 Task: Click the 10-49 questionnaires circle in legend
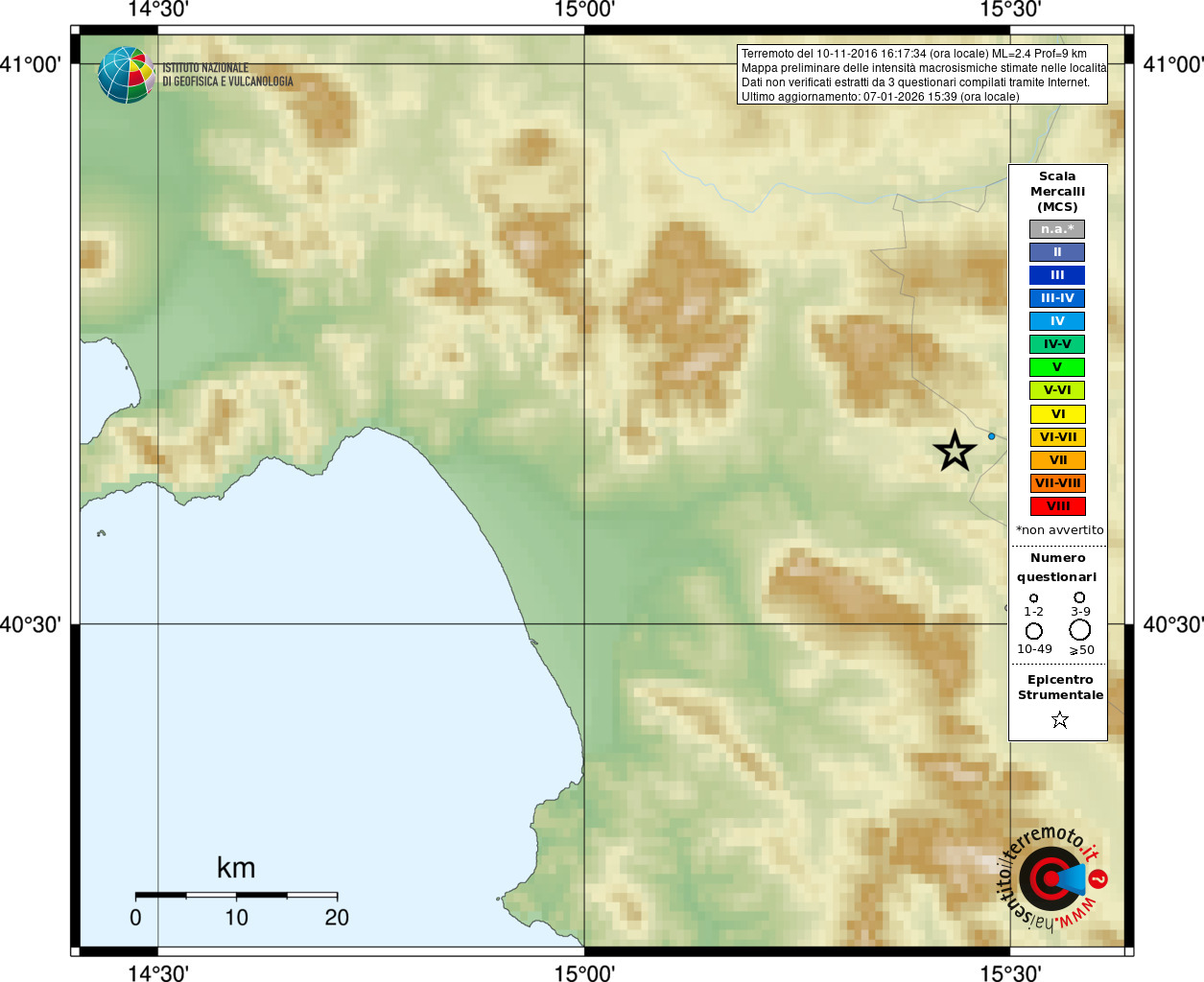[x=1034, y=631]
